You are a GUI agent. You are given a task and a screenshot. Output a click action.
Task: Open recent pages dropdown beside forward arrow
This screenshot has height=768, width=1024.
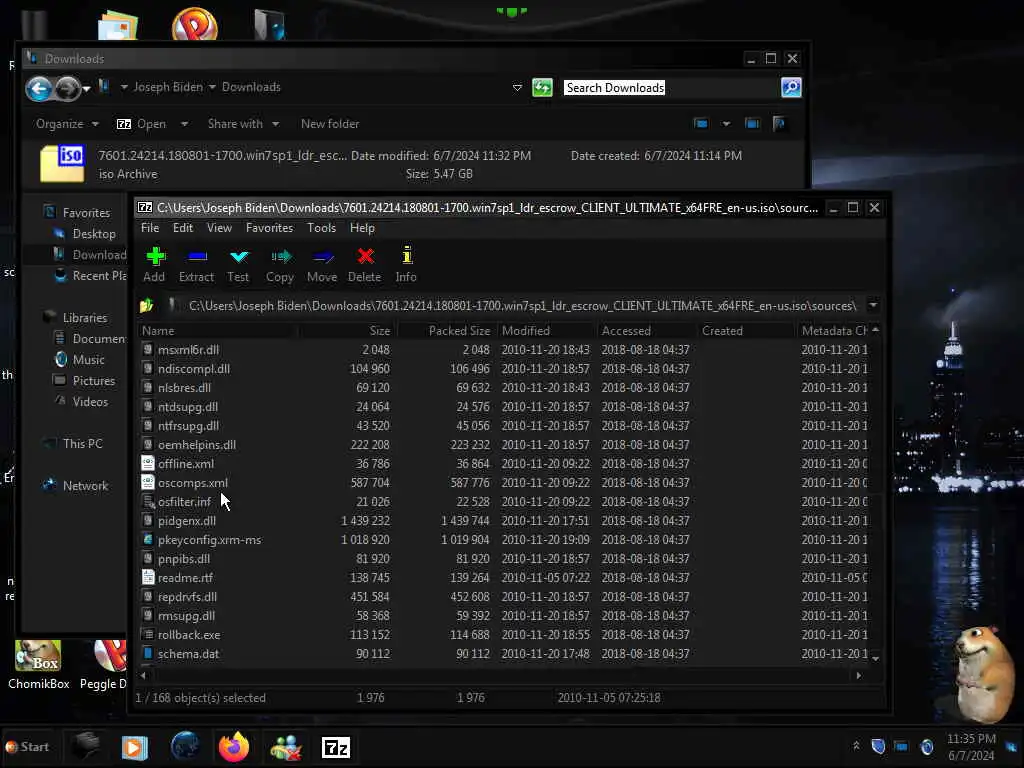pyautogui.click(x=86, y=89)
